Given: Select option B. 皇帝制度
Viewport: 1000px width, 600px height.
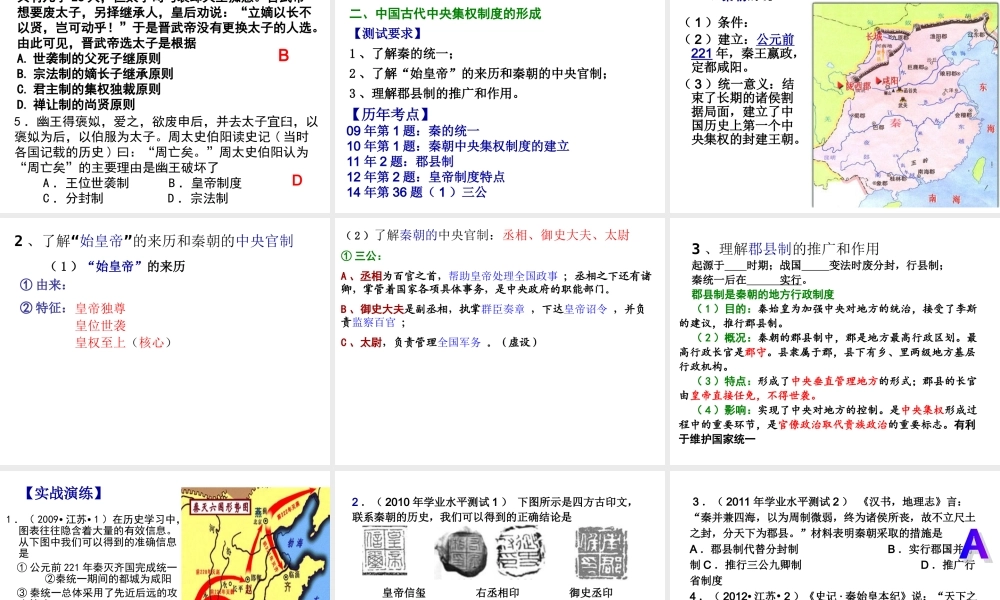Looking at the screenshot, I should coord(205,183).
